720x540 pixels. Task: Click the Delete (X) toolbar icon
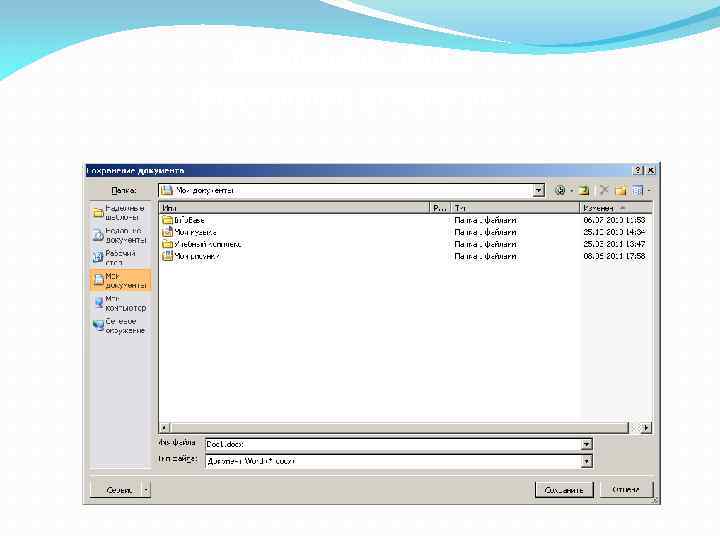[x=604, y=190]
